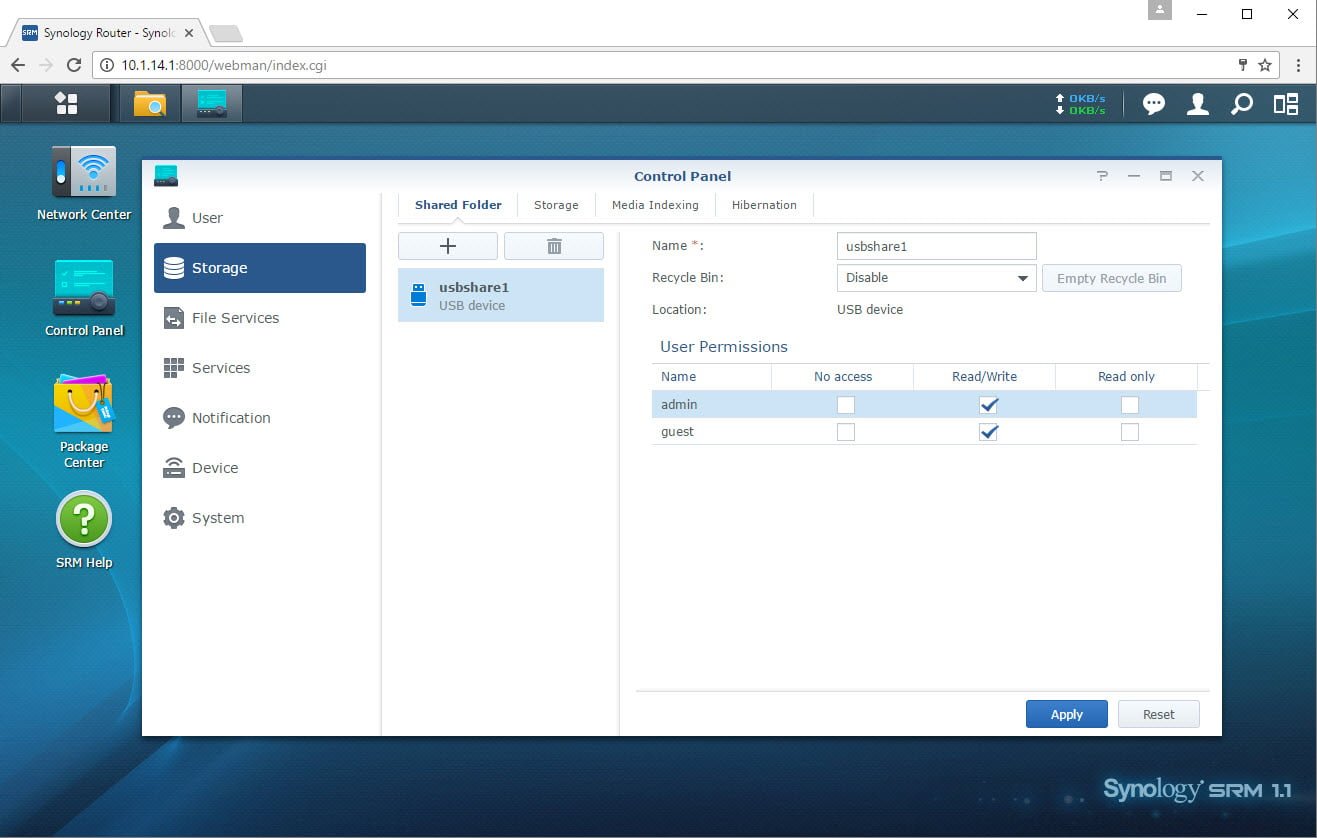Click the No access column header

tap(842, 377)
